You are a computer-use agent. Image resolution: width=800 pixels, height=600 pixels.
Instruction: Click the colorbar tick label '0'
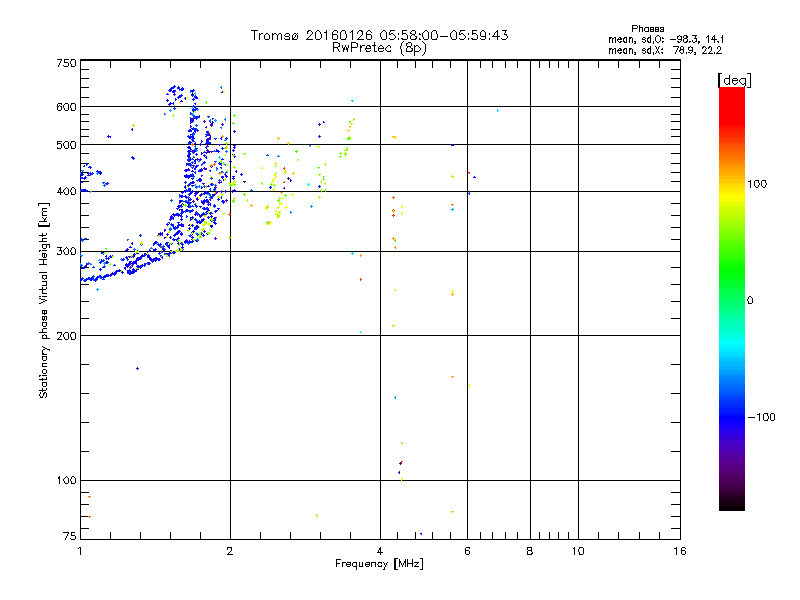750,301
